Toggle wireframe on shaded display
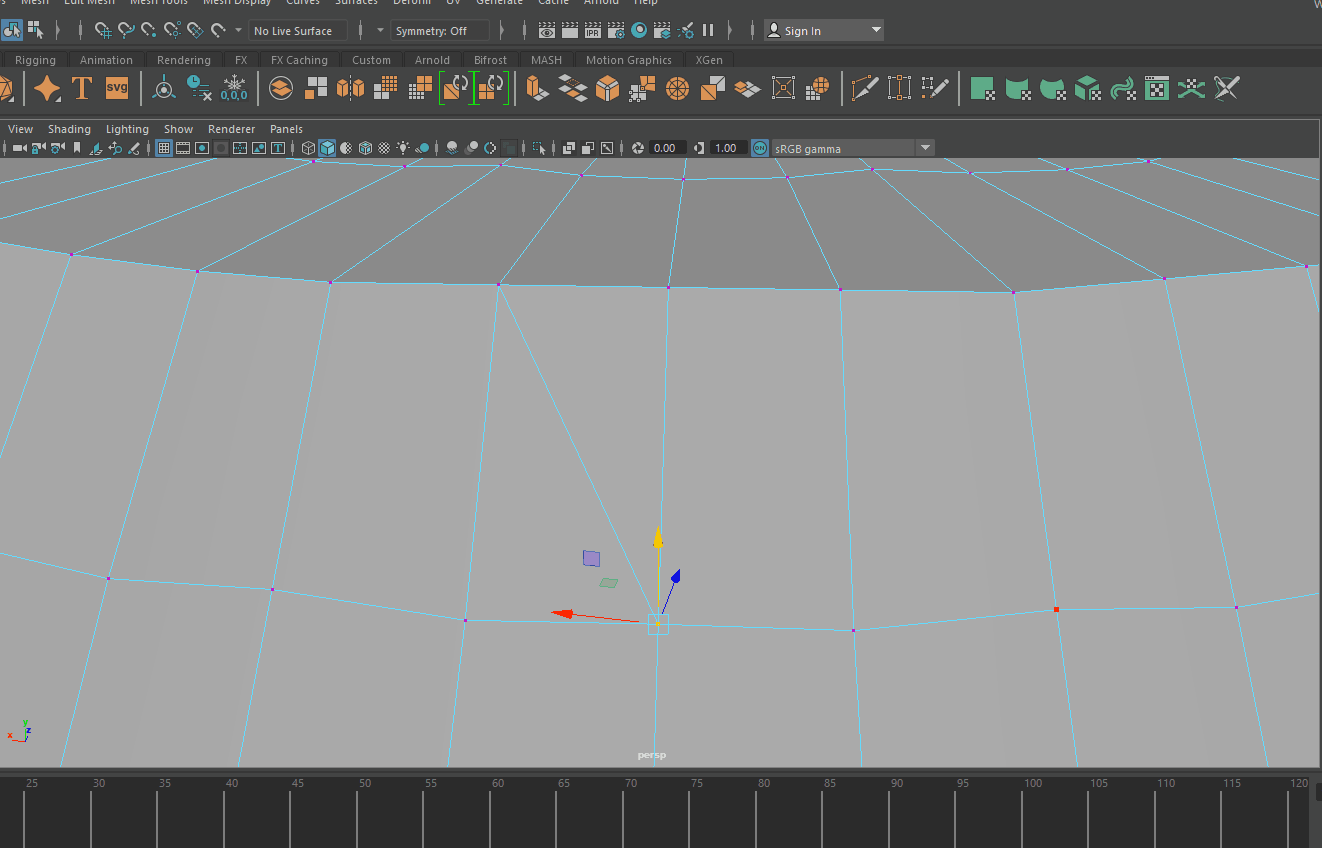This screenshot has width=1322, height=848. tap(365, 148)
